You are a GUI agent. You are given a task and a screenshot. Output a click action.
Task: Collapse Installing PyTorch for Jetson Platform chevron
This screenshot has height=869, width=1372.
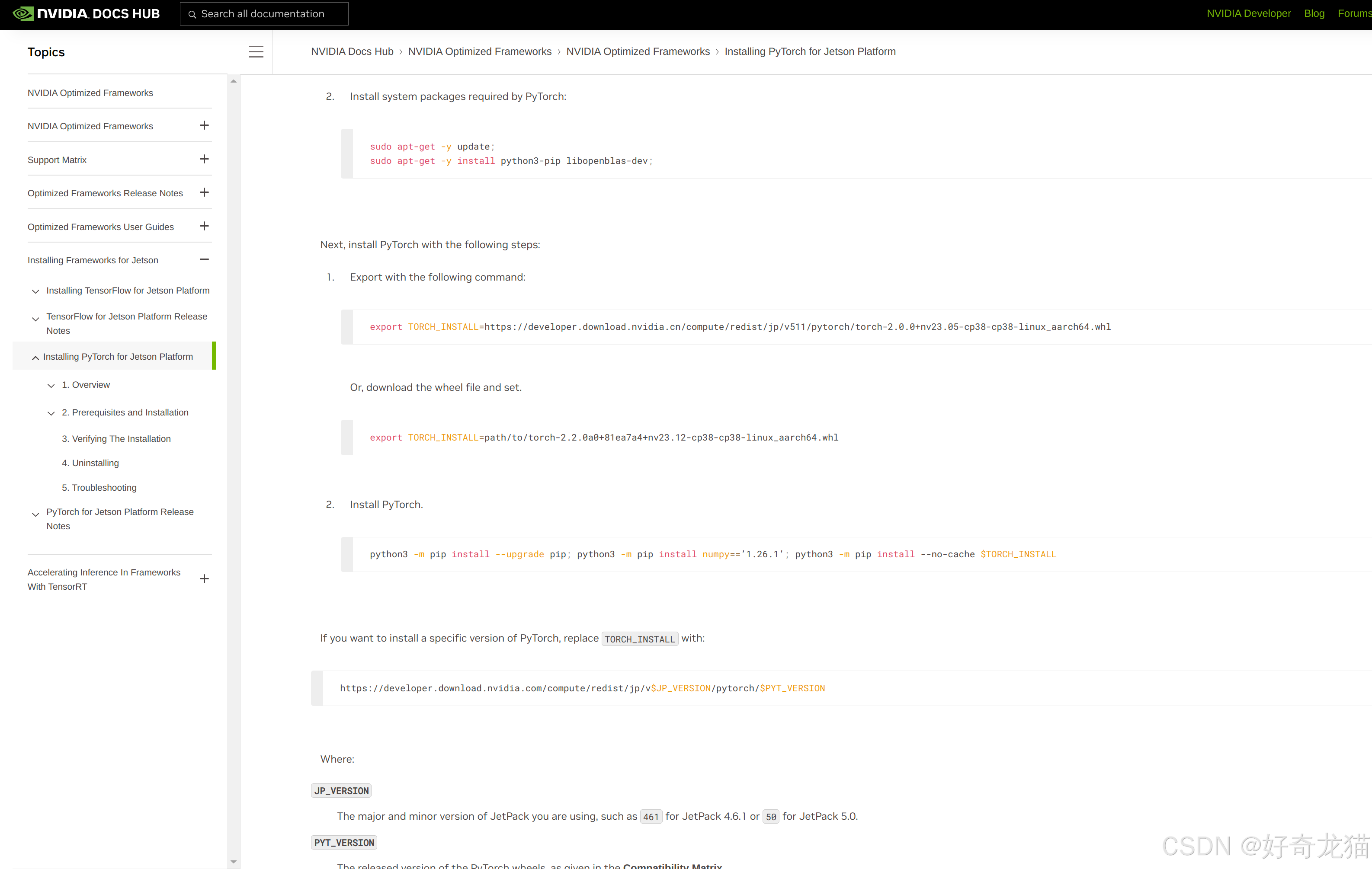[x=35, y=358]
